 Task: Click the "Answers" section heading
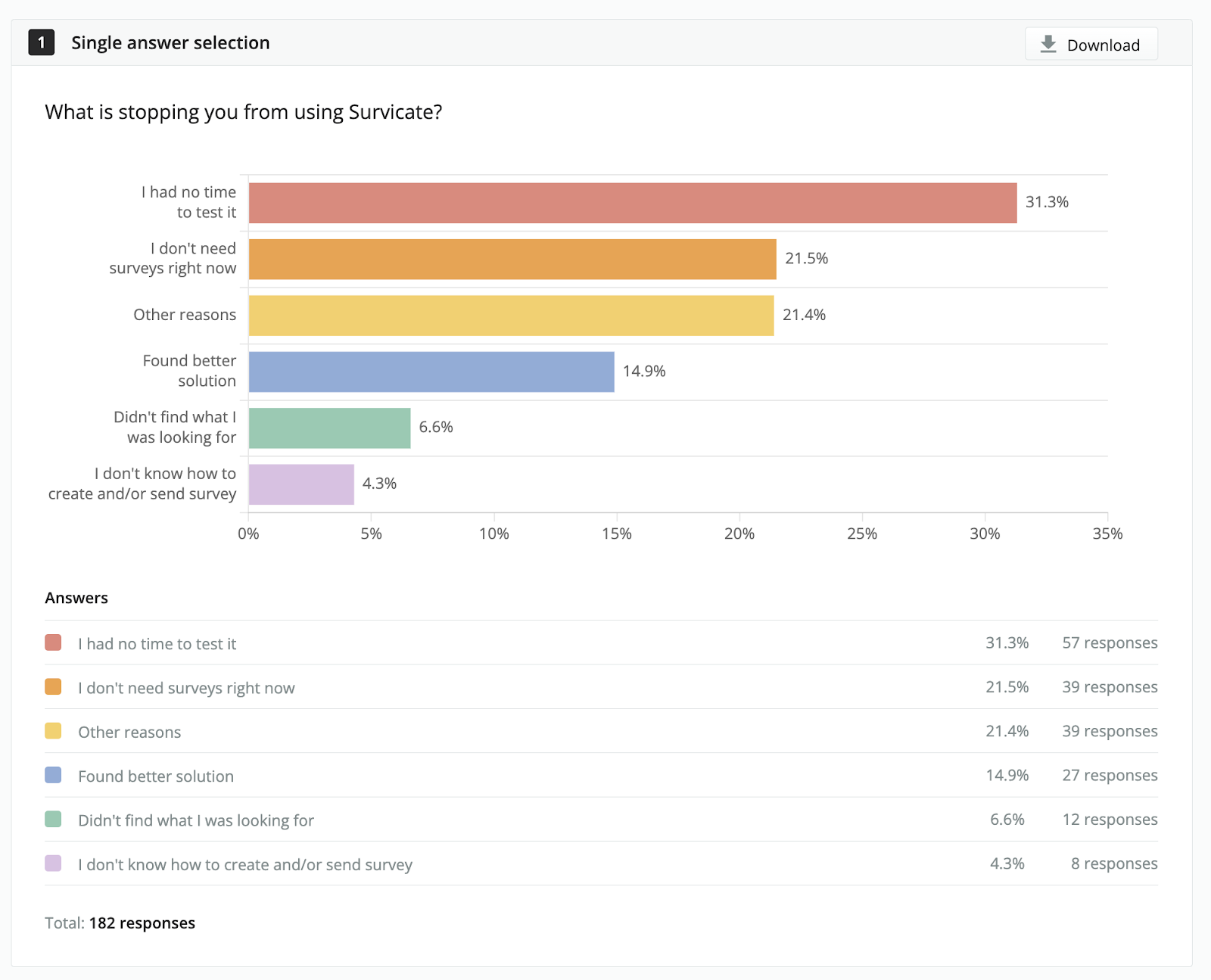pyautogui.click(x=76, y=598)
